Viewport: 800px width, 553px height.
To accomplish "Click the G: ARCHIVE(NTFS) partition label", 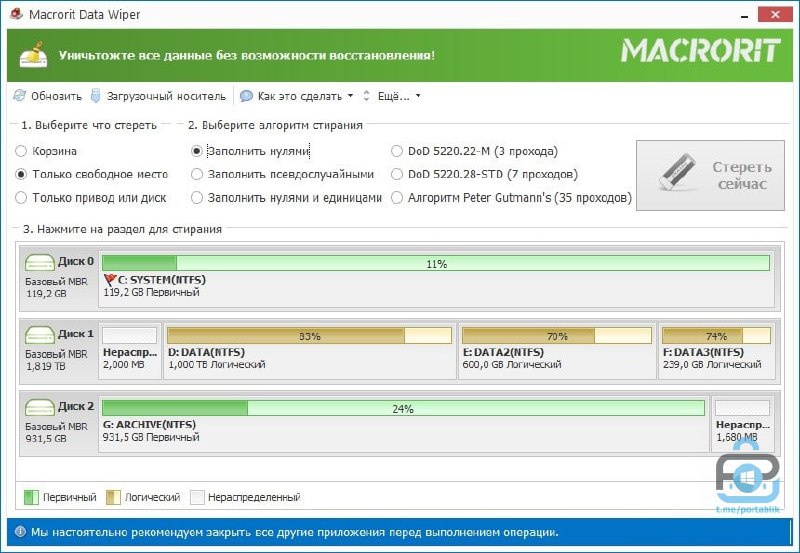I will click(149, 424).
